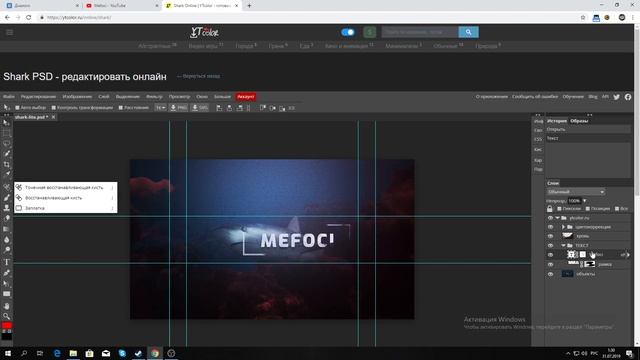The width and height of the screenshot is (640, 360).
Task: Select the Move tool in the left toolbar
Action: 7,122
